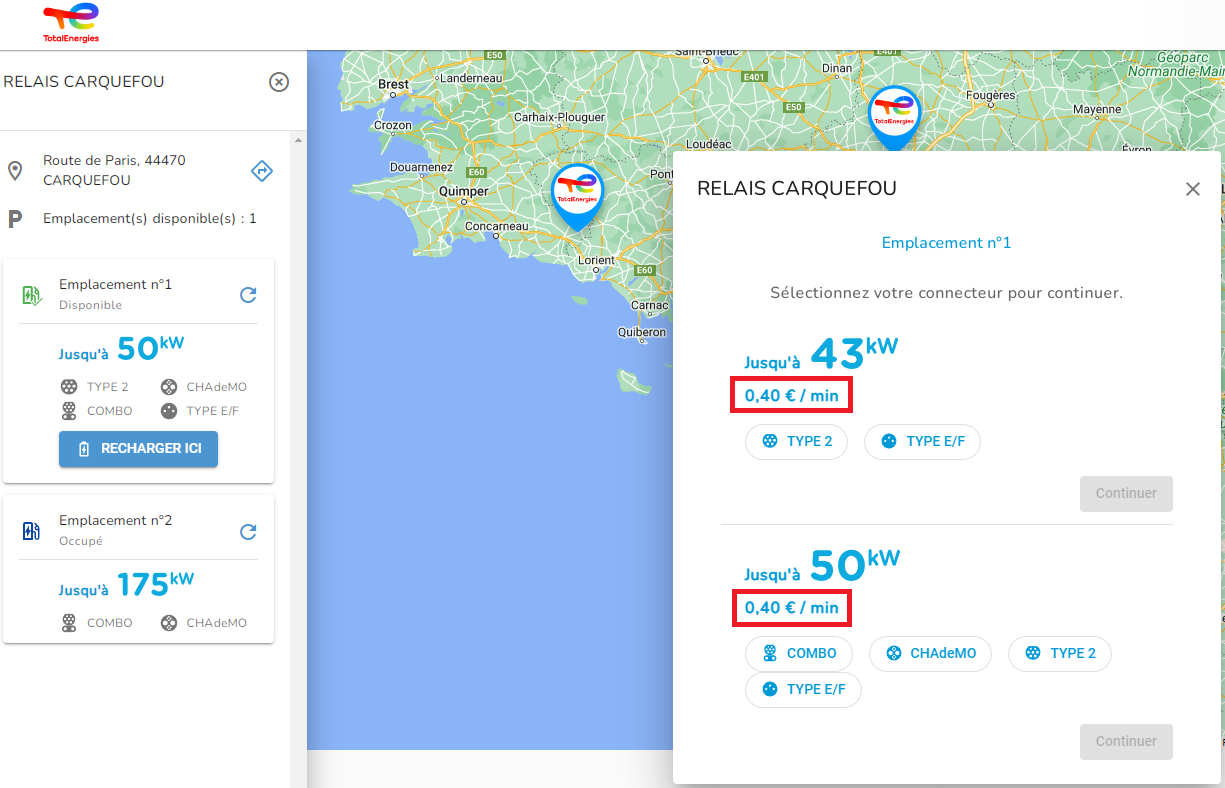Click the green charger icon of Emplacement n°1

[x=31, y=294]
